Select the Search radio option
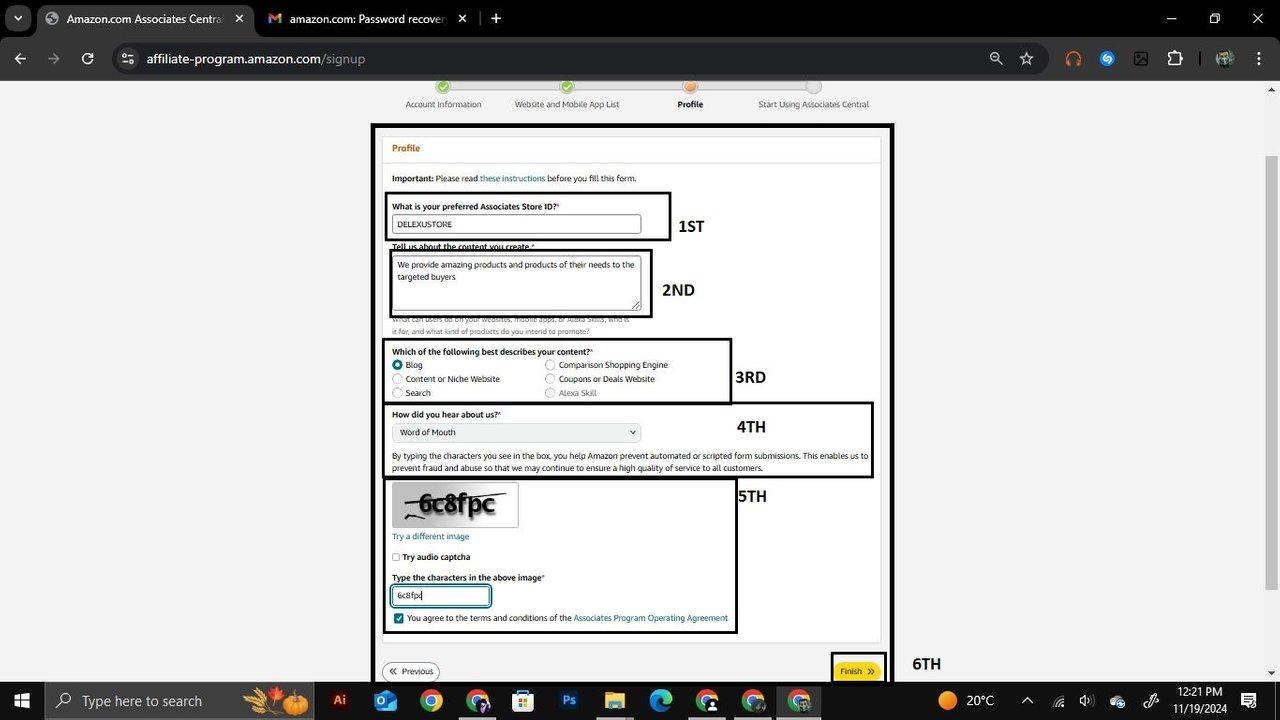 coord(397,393)
